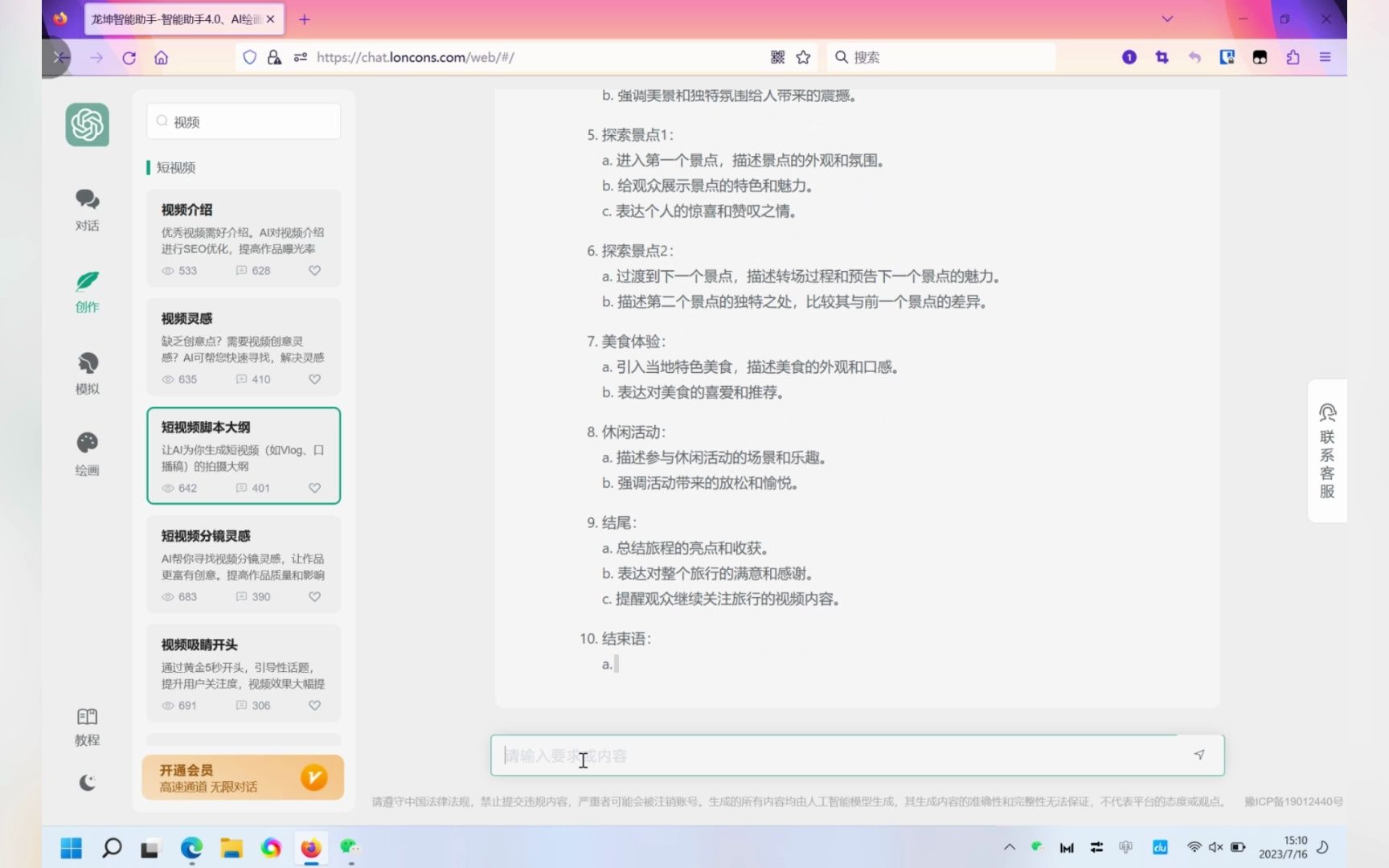Favorite the 视频介绍 card heart icon
Screen dimensions: 1389x868
coord(314,270)
